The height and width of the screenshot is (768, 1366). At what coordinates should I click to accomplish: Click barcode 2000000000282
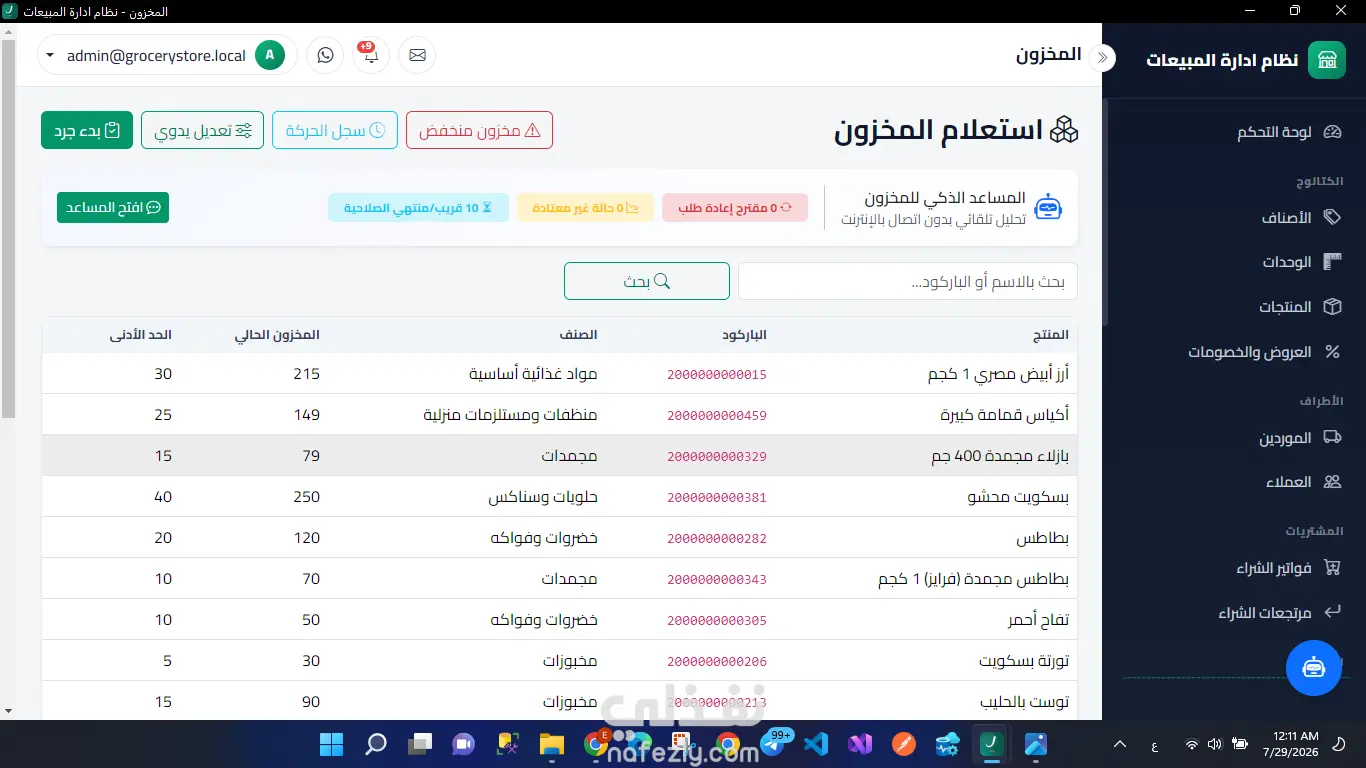tap(717, 538)
